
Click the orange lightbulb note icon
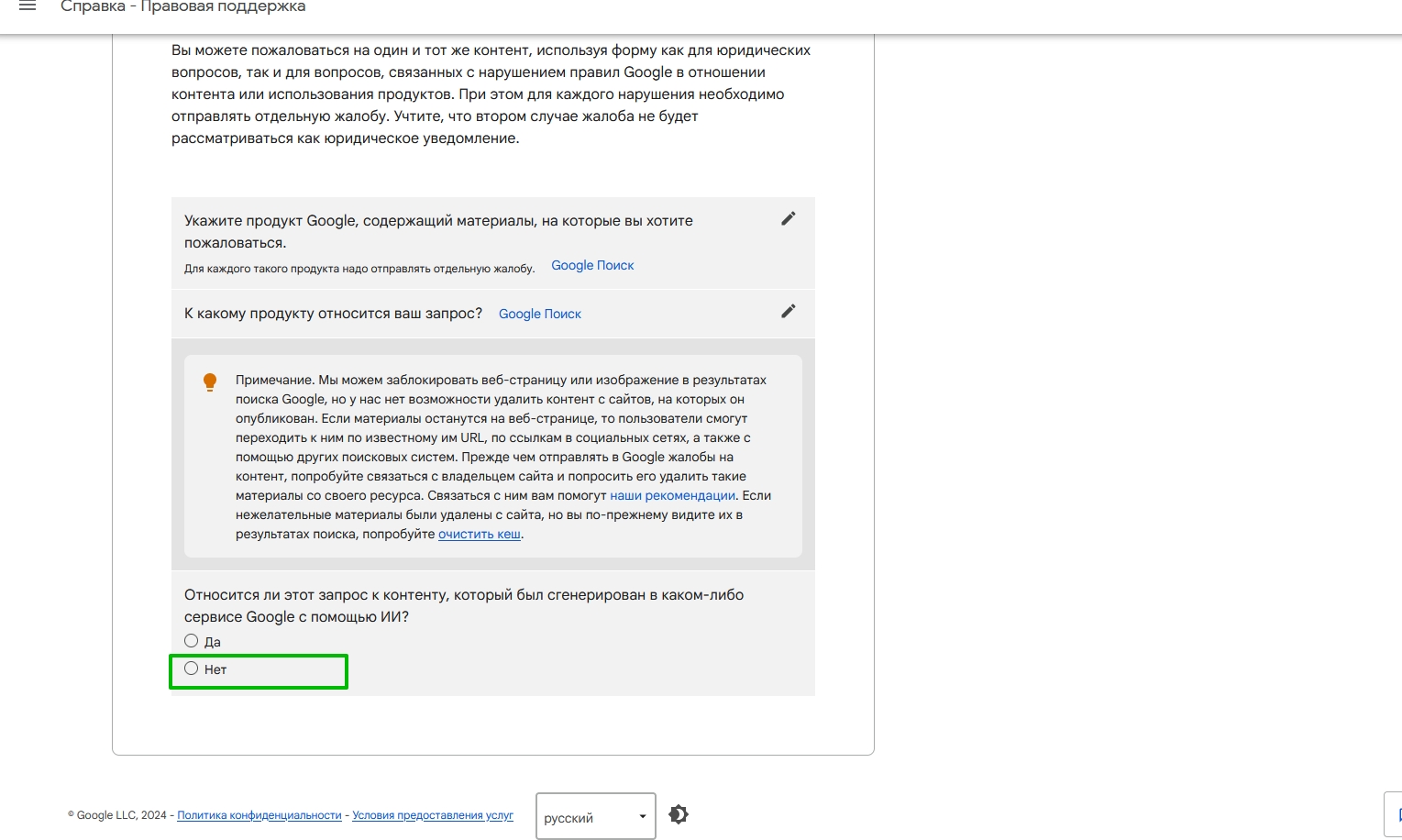point(210,382)
